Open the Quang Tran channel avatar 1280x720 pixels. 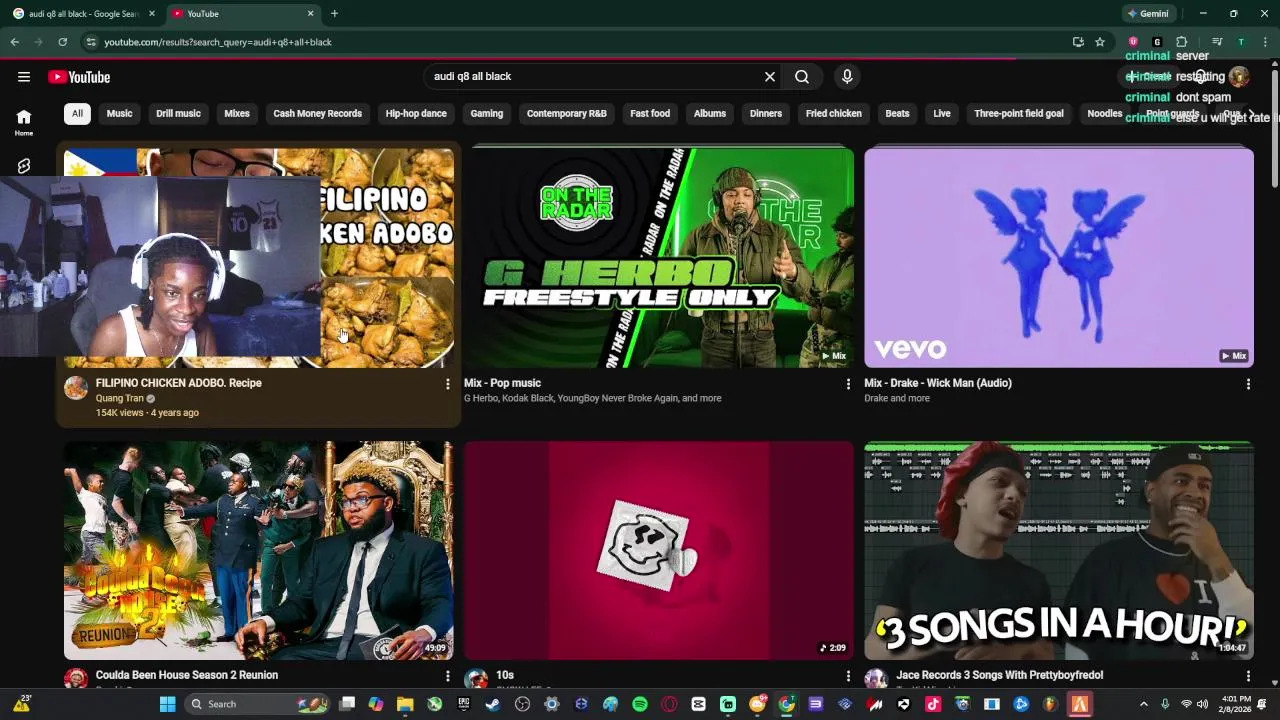(76, 388)
